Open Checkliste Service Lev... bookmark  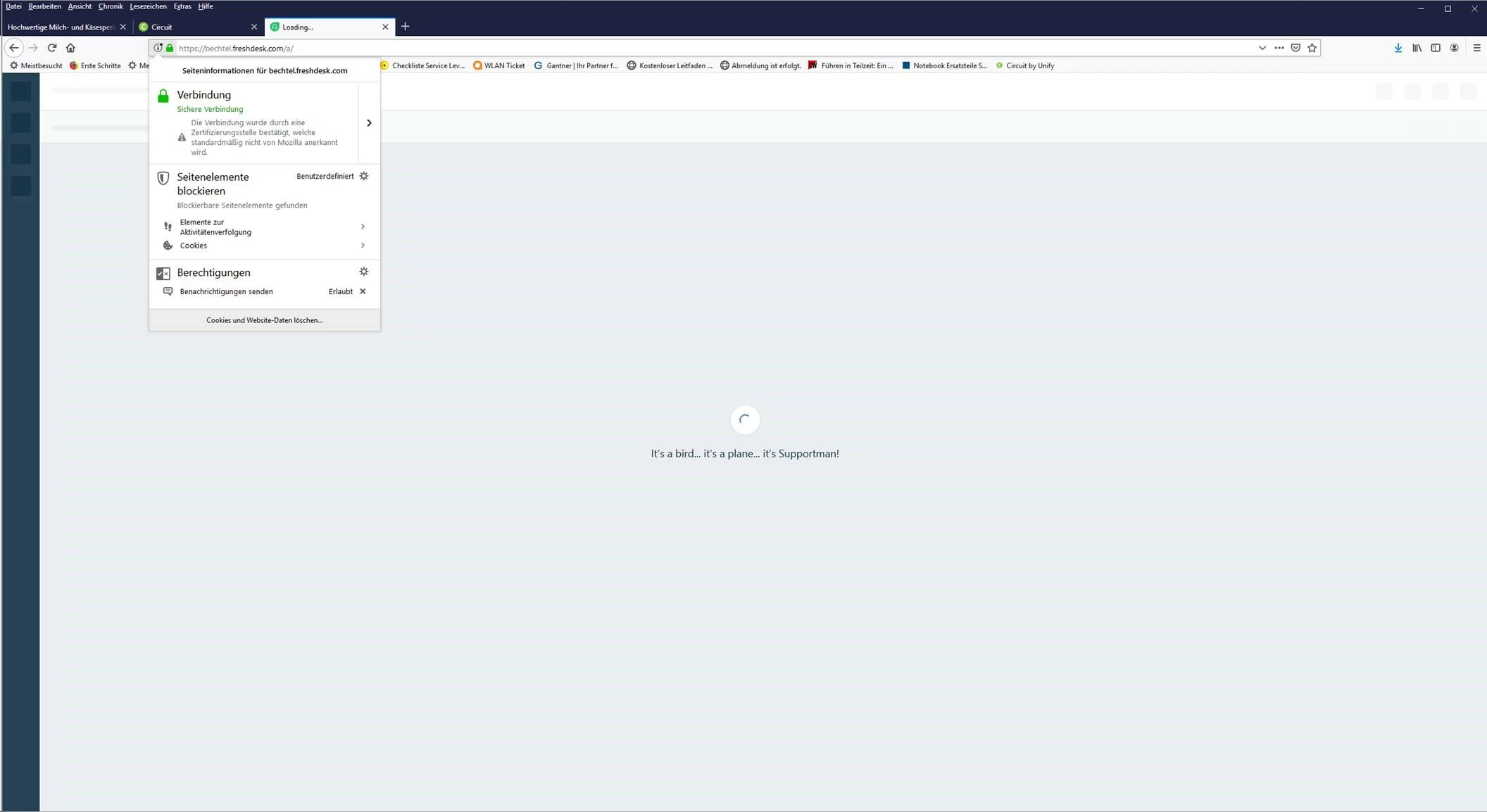422,65
